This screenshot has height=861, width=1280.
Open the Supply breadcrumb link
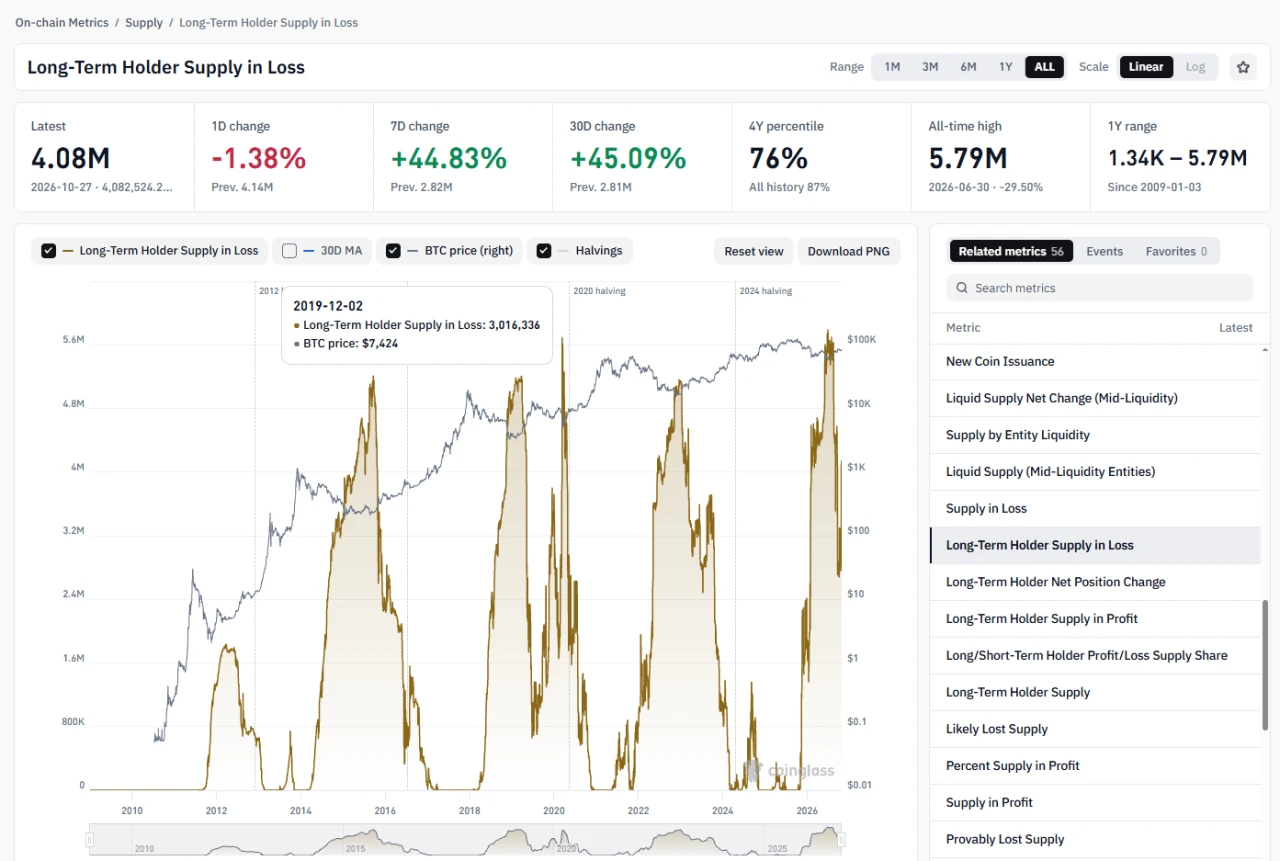(144, 22)
